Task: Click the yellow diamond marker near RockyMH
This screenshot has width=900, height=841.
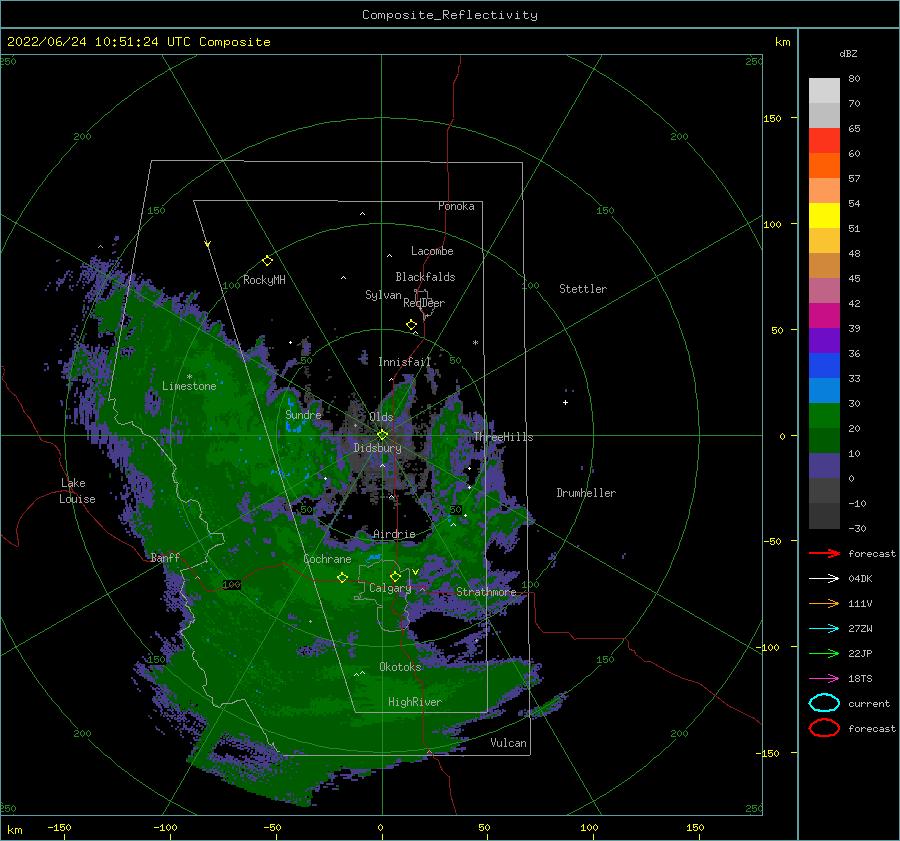Action: coord(267,261)
